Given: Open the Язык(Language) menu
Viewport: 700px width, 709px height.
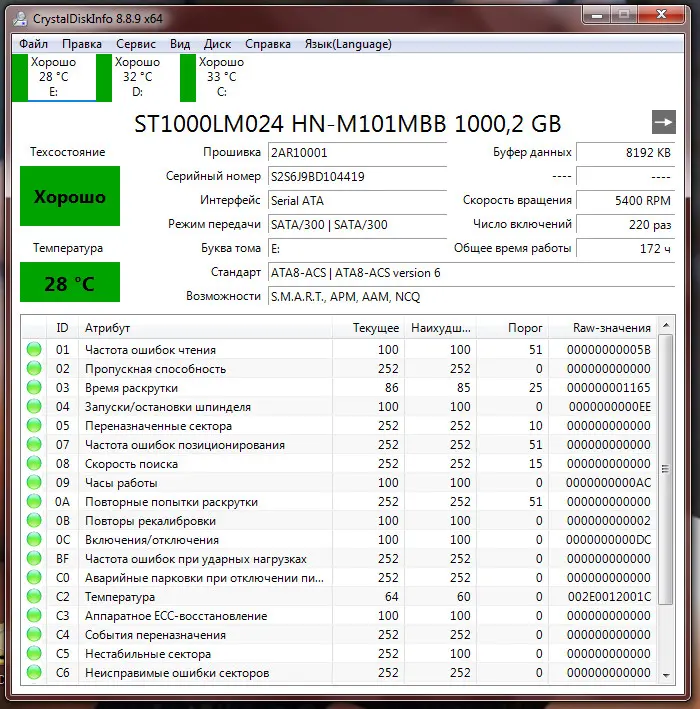Looking at the screenshot, I should click(x=348, y=44).
